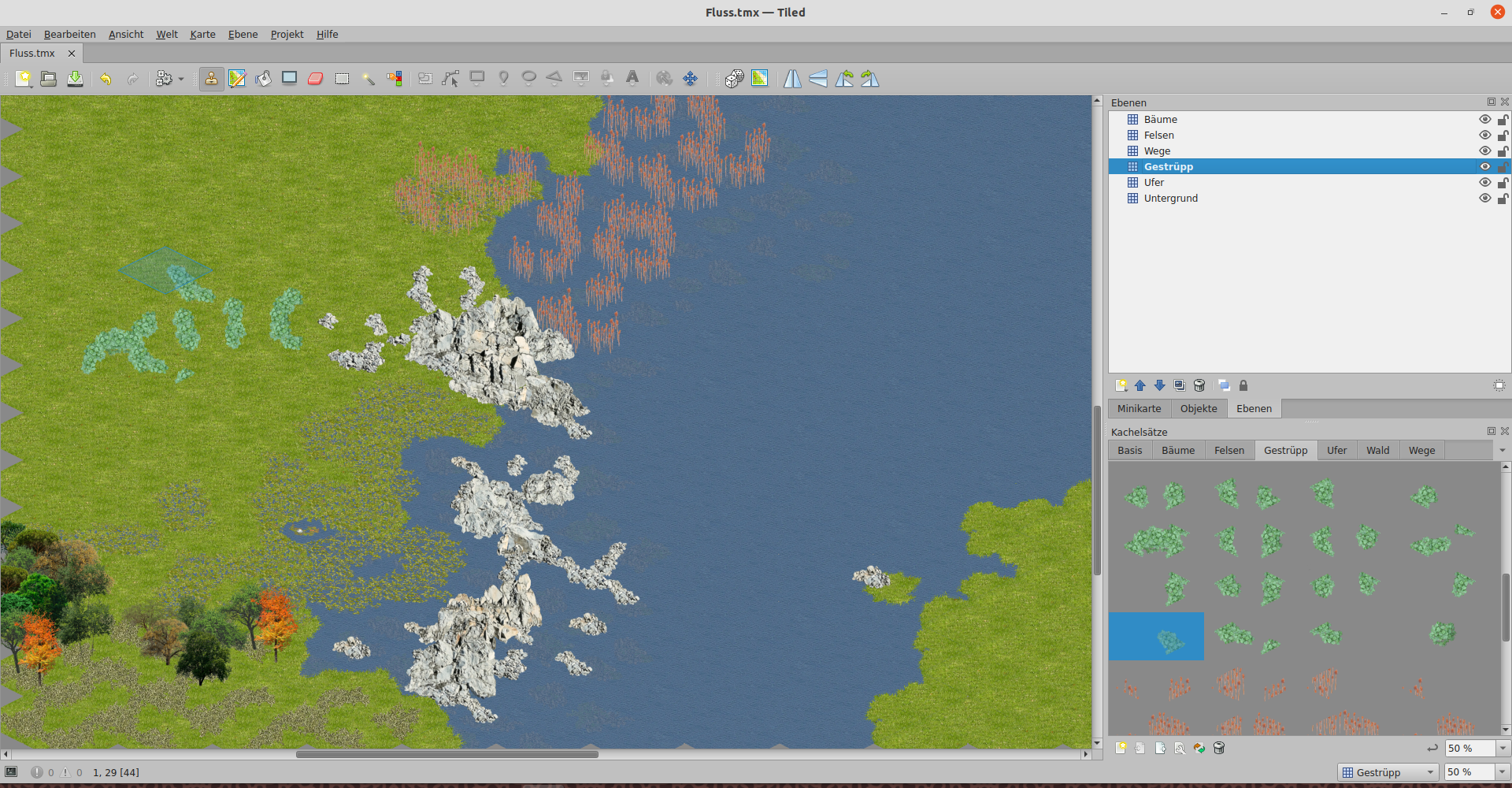Switch to the Felsen tileset tab
This screenshot has height=788, width=1512.
click(x=1228, y=451)
